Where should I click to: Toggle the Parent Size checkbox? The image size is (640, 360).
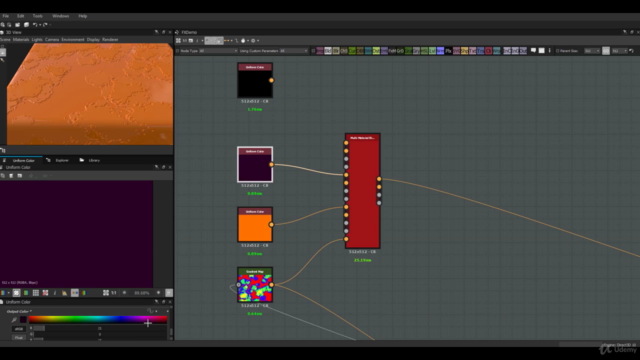coord(558,51)
